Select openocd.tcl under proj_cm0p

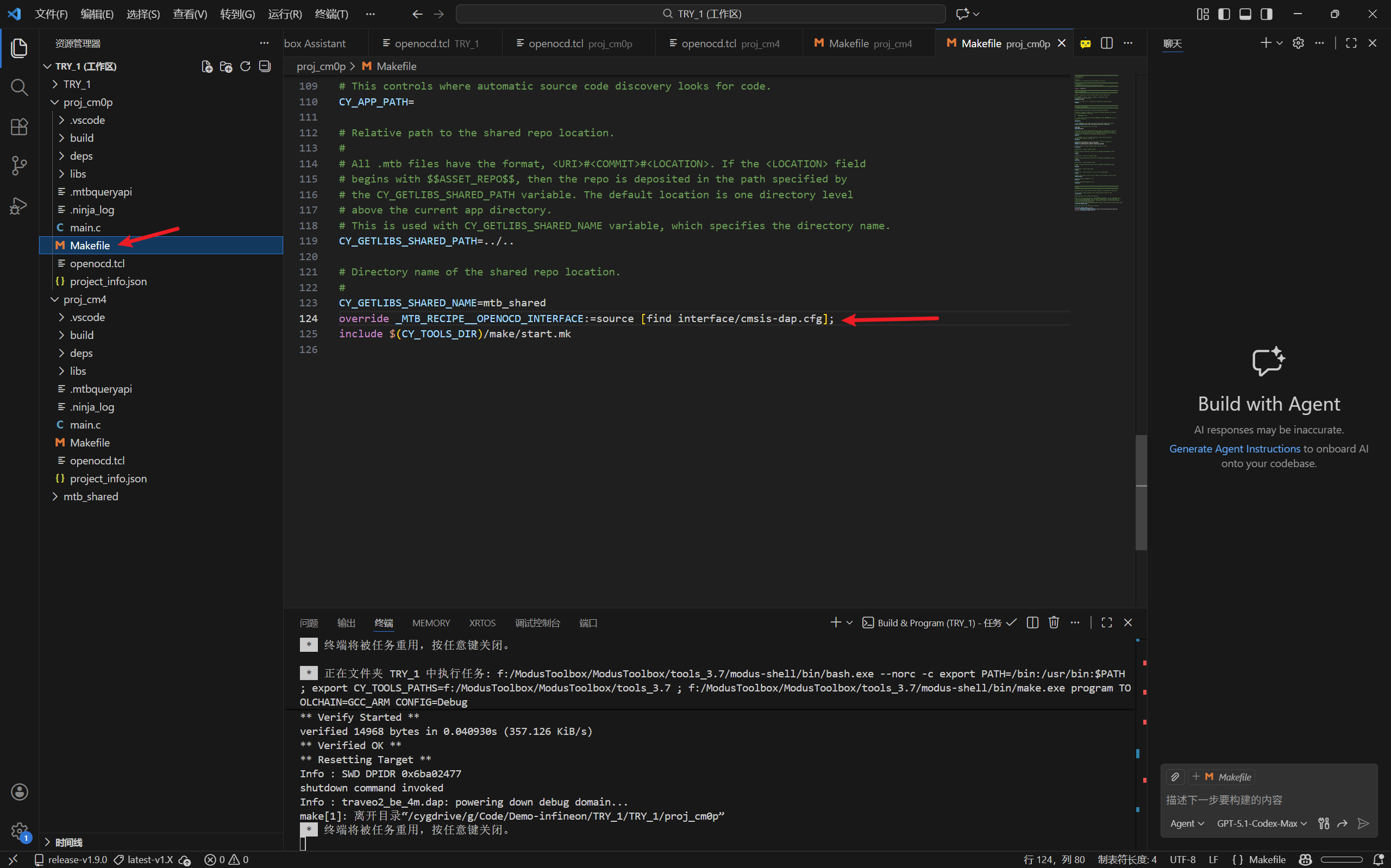97,263
